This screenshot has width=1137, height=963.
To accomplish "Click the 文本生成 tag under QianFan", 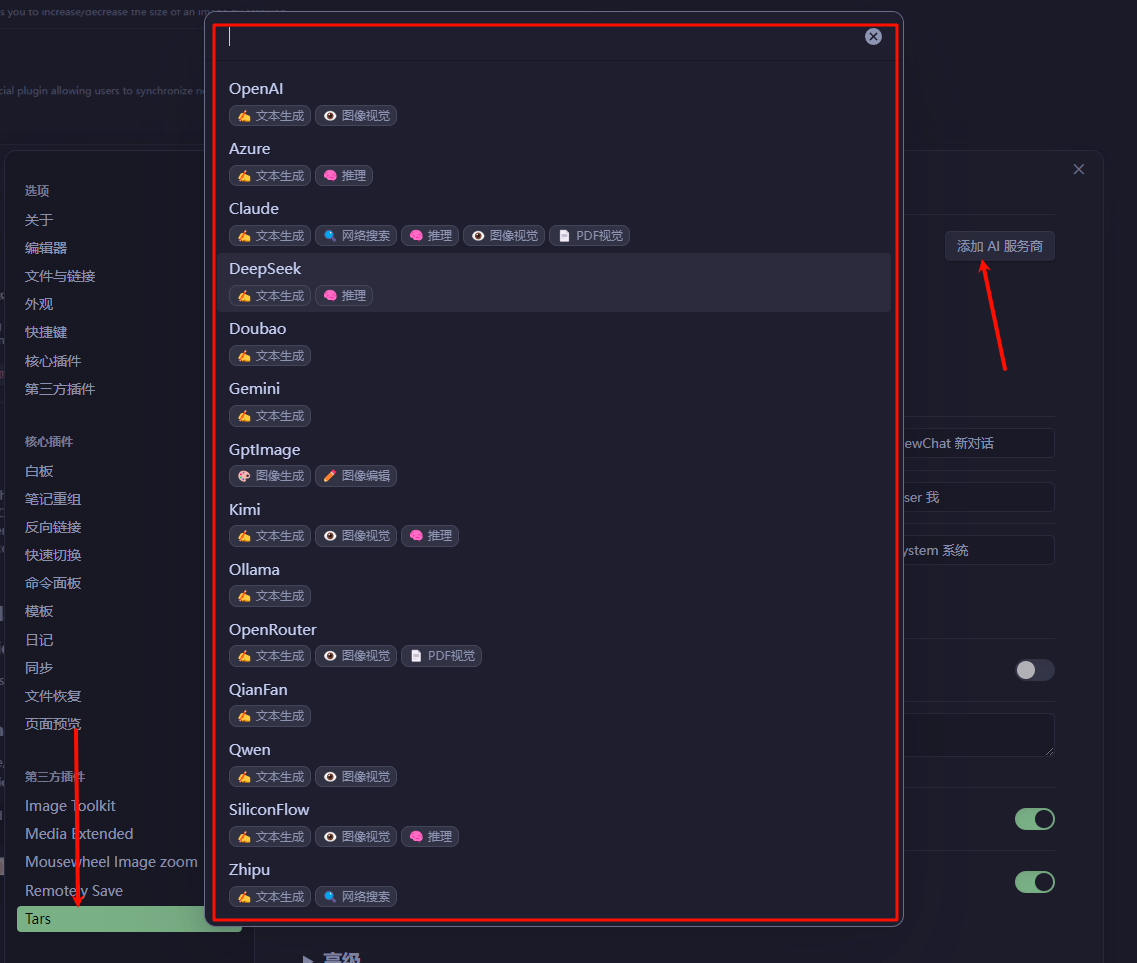I will [x=270, y=716].
